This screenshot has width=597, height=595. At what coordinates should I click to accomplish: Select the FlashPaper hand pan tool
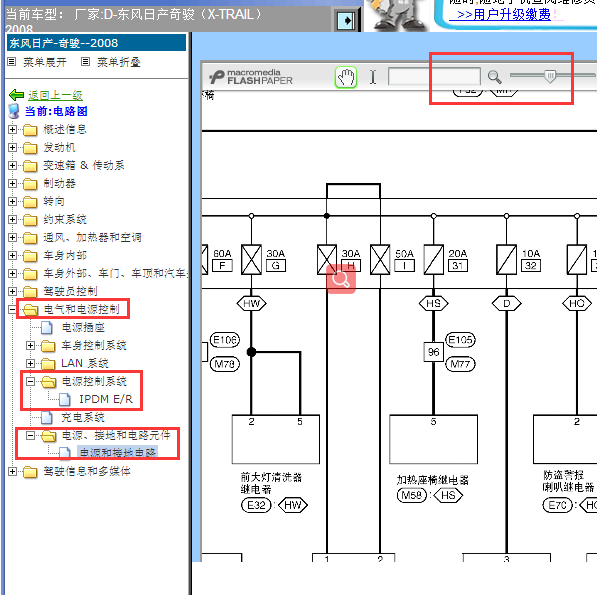(346, 77)
